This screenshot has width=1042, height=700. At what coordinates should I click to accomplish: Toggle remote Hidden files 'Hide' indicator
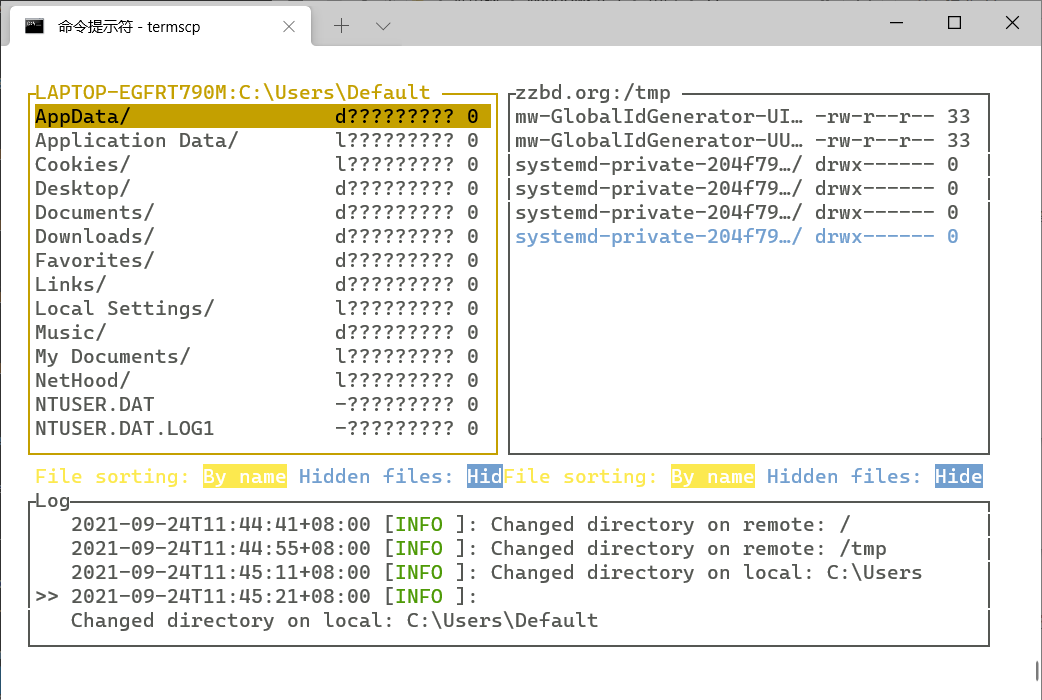pyautogui.click(x=958, y=477)
